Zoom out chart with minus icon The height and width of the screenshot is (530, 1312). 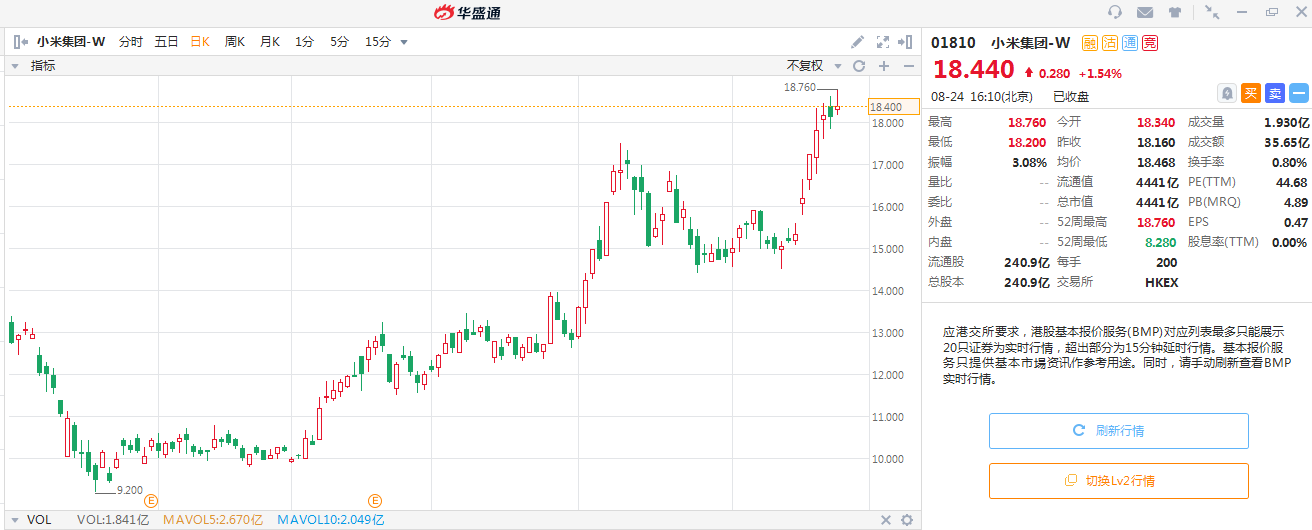pos(908,66)
